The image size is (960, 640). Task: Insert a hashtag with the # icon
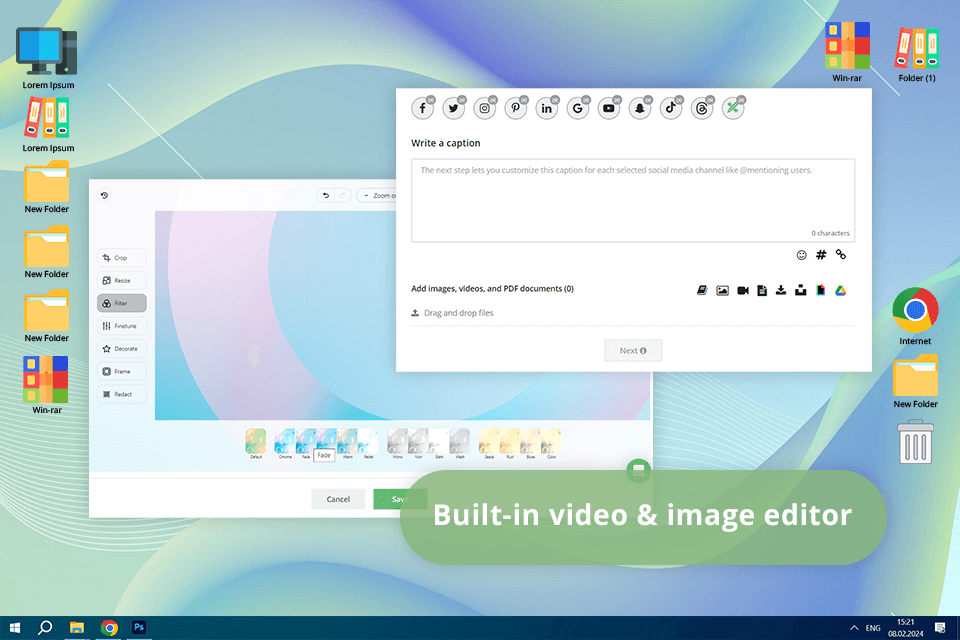tap(821, 255)
